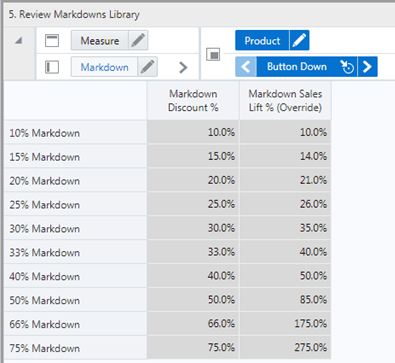Open the Button Down position selector
This screenshot has width=395, height=363.
pyautogui.click(x=297, y=67)
